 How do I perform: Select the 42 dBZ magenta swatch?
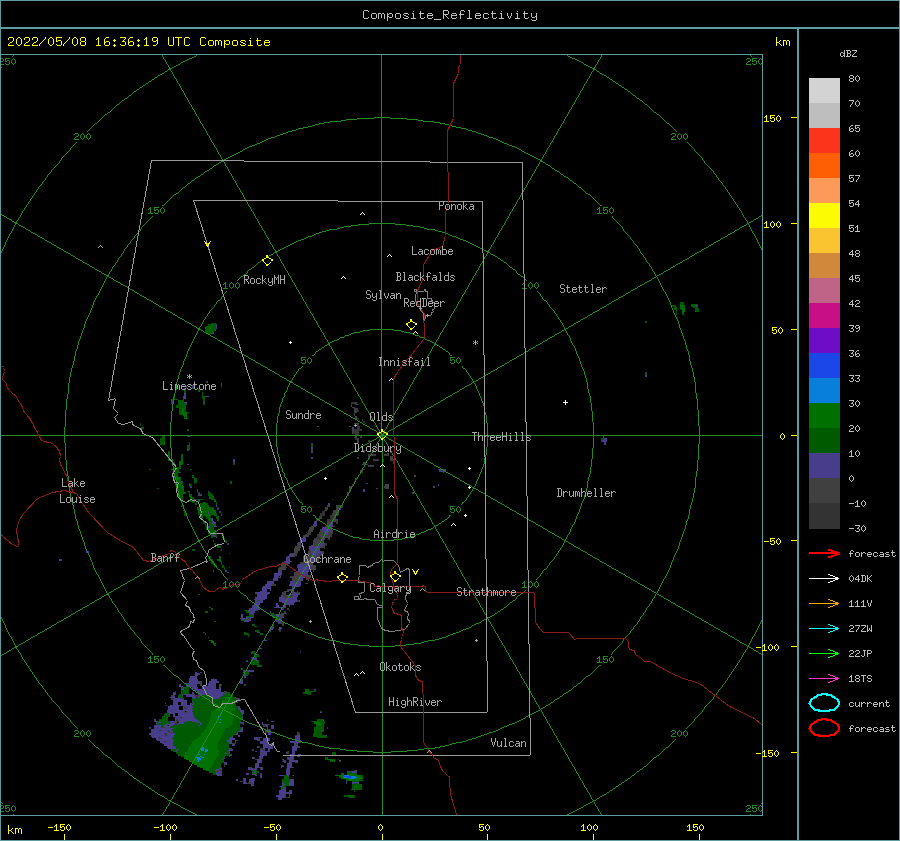824,316
